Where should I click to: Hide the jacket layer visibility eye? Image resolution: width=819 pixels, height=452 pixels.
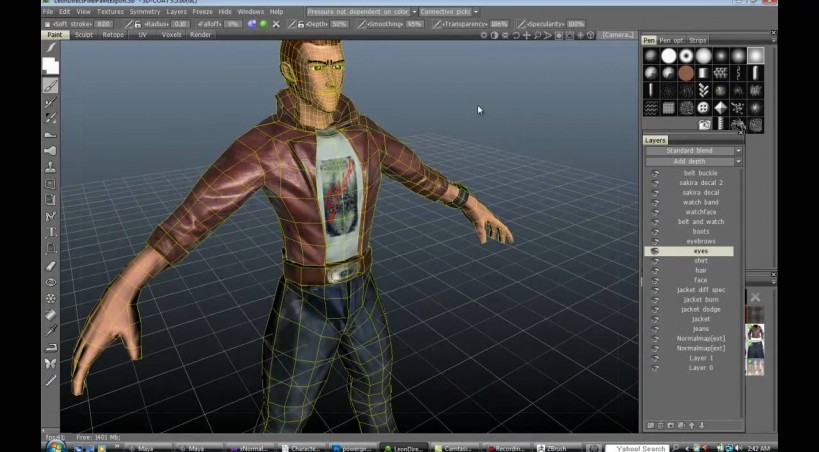click(656, 319)
